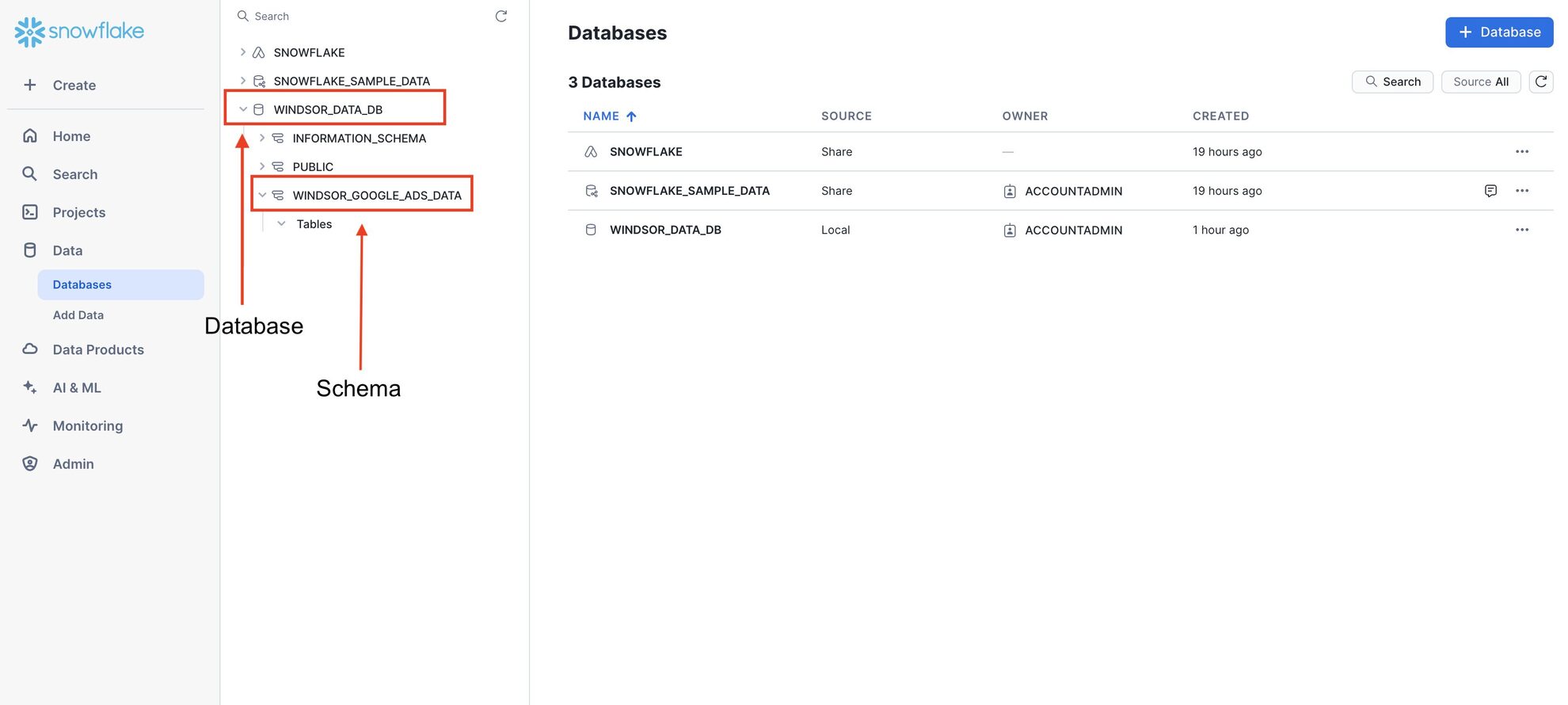
Task: Collapse the WINDSOR_DATA_DB node
Action: coord(243,109)
